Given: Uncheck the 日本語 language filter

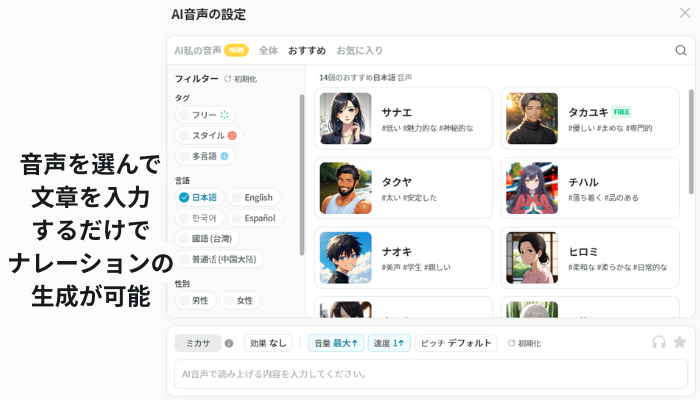Looking at the screenshot, I should (200, 197).
